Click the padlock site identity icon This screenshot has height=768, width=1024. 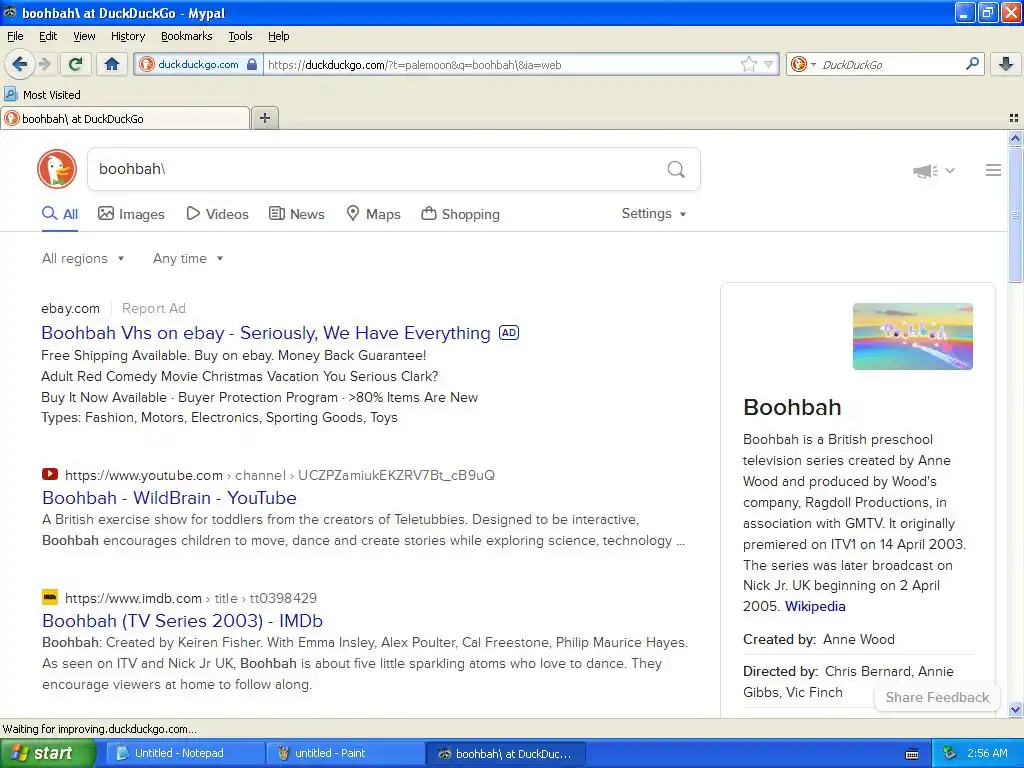tap(252, 64)
